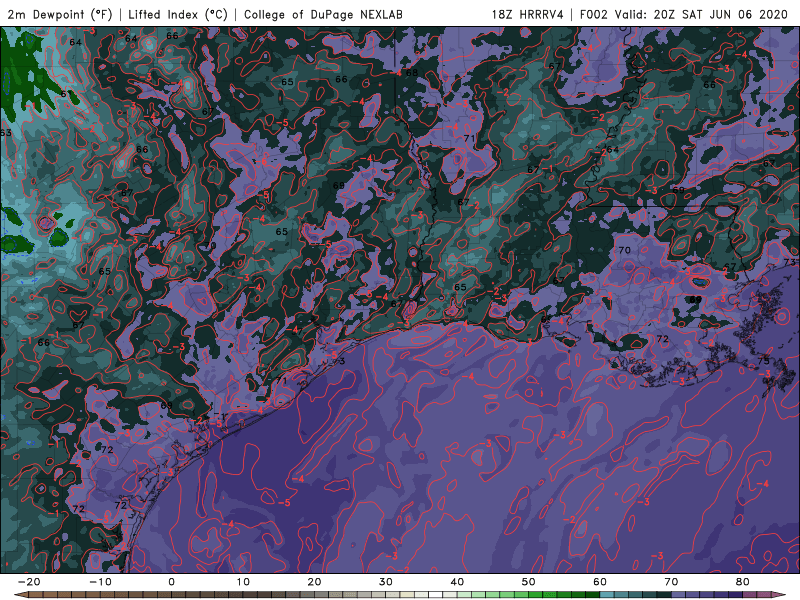Click the '60' color scale label

coord(600,582)
